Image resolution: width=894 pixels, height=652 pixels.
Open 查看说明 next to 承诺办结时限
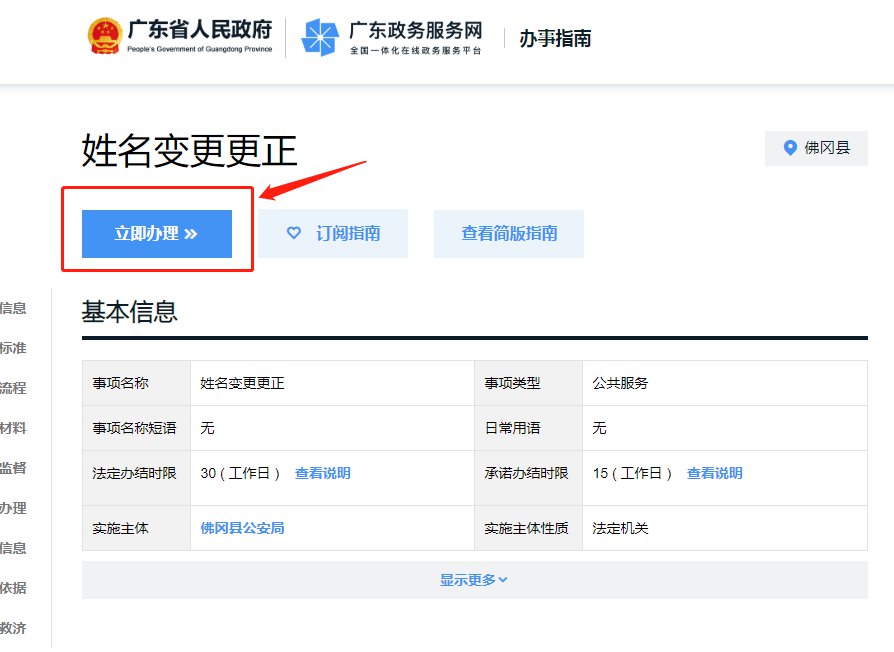[x=714, y=473]
